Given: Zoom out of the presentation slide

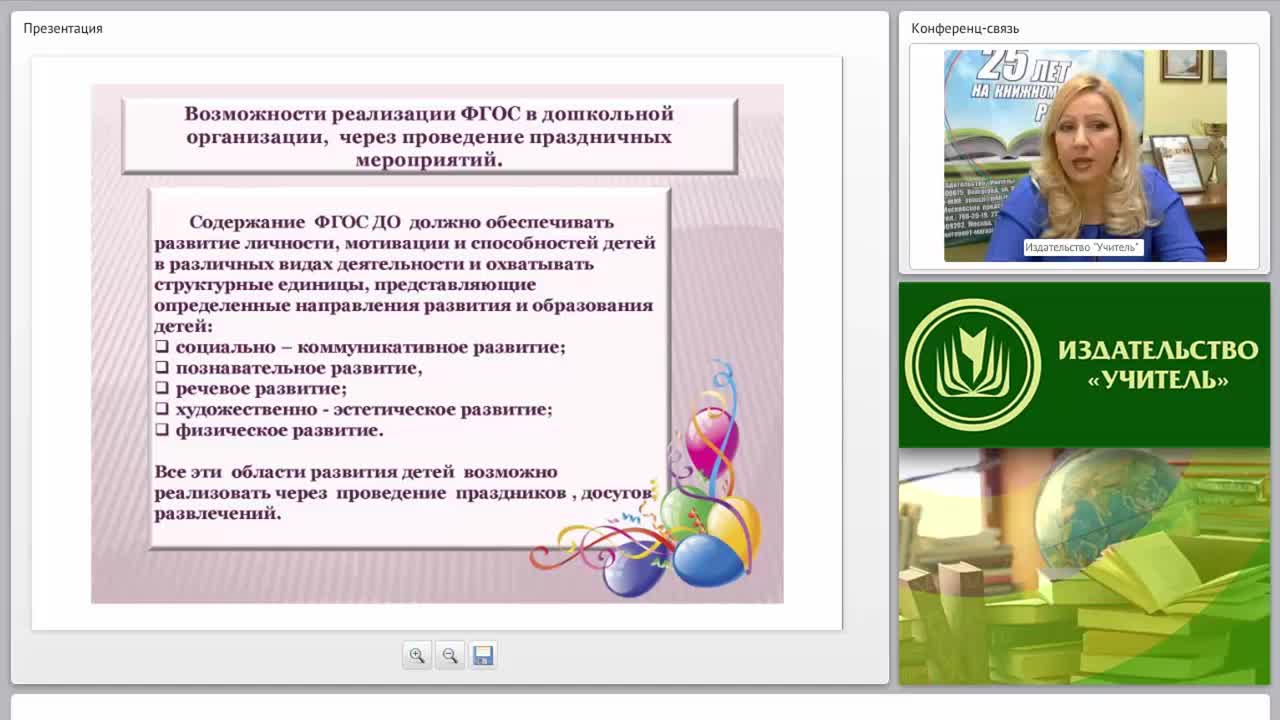Looking at the screenshot, I should [450, 655].
